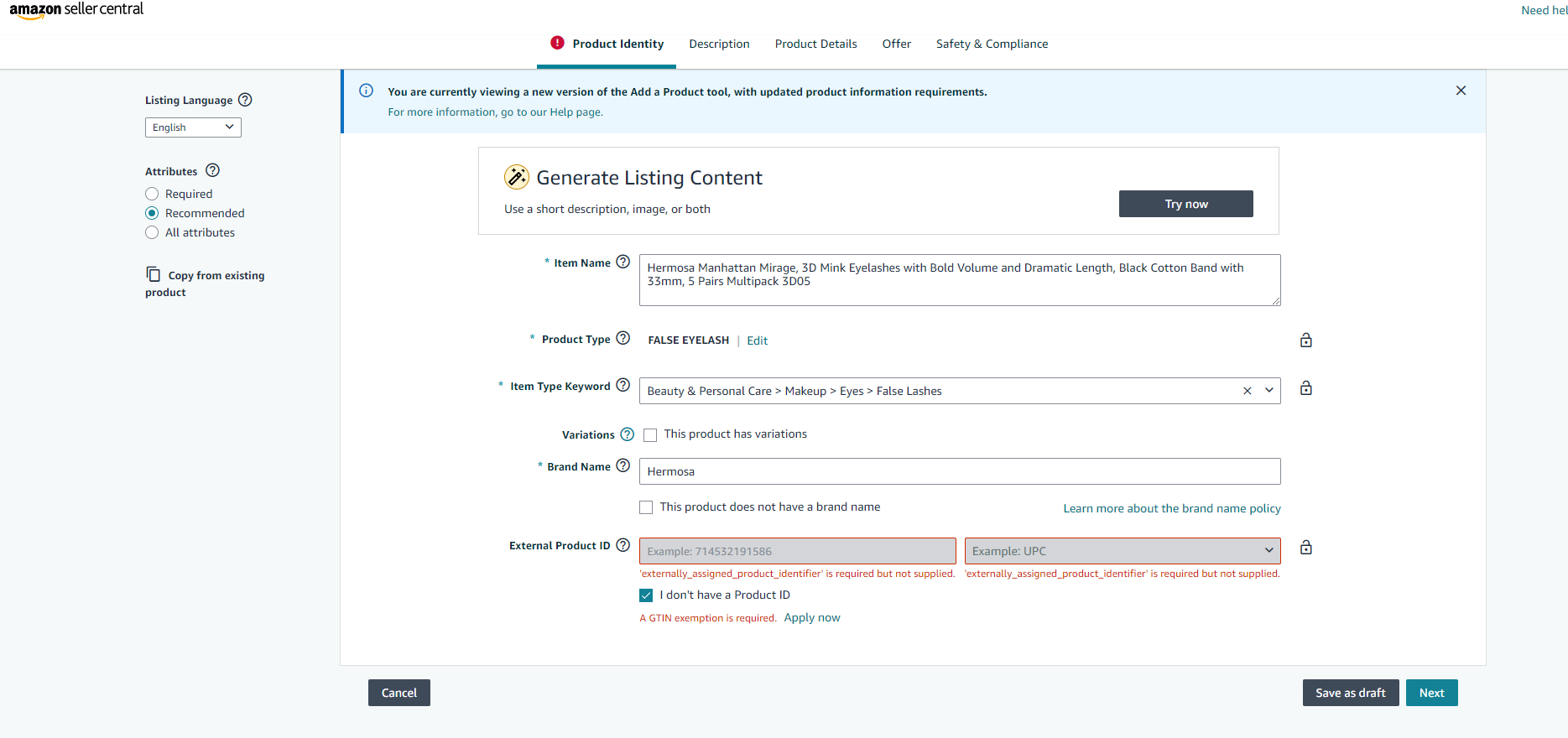The width and height of the screenshot is (1568, 738).
Task: Click the Generate Listing Content wand icon
Action: 517,177
